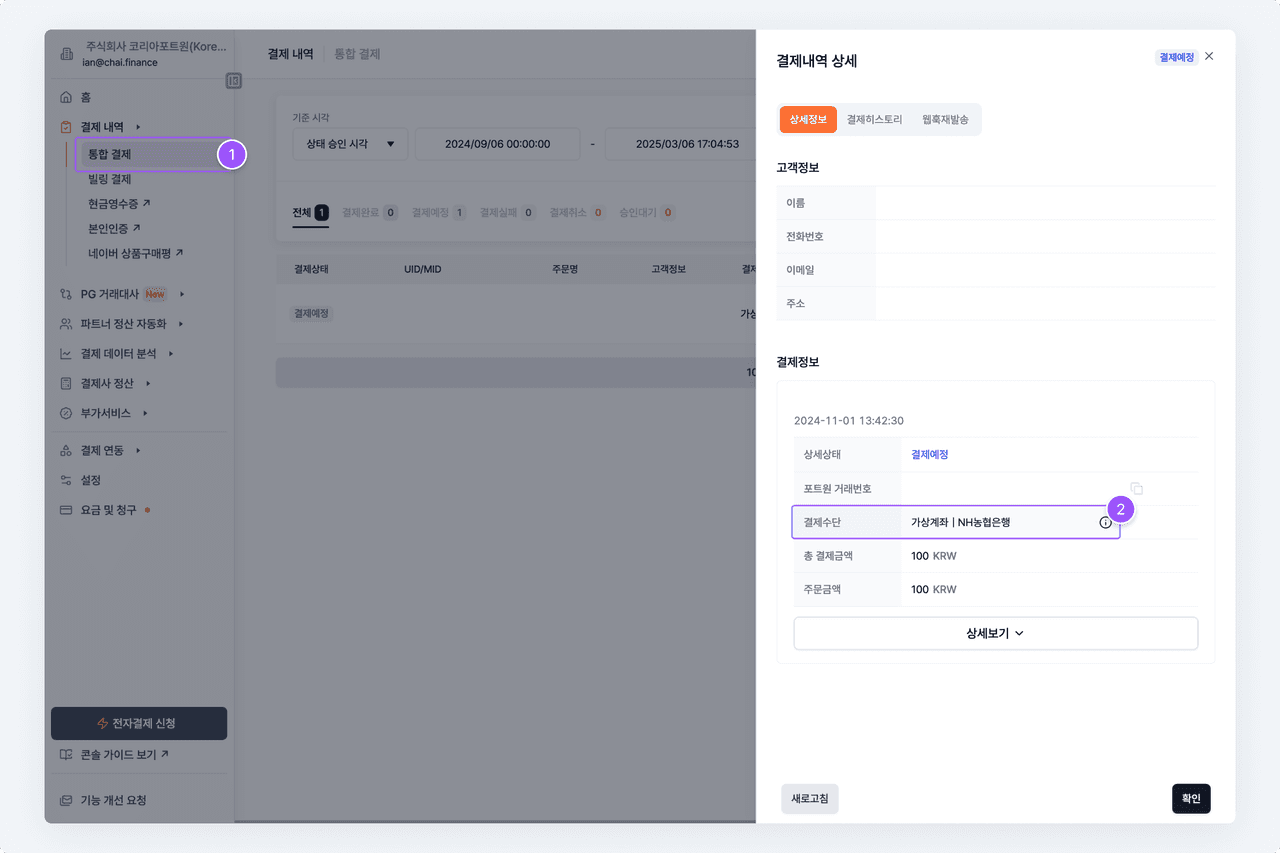Screen dimensions: 1280x853
Task: Click the start date input field
Action: click(497, 144)
